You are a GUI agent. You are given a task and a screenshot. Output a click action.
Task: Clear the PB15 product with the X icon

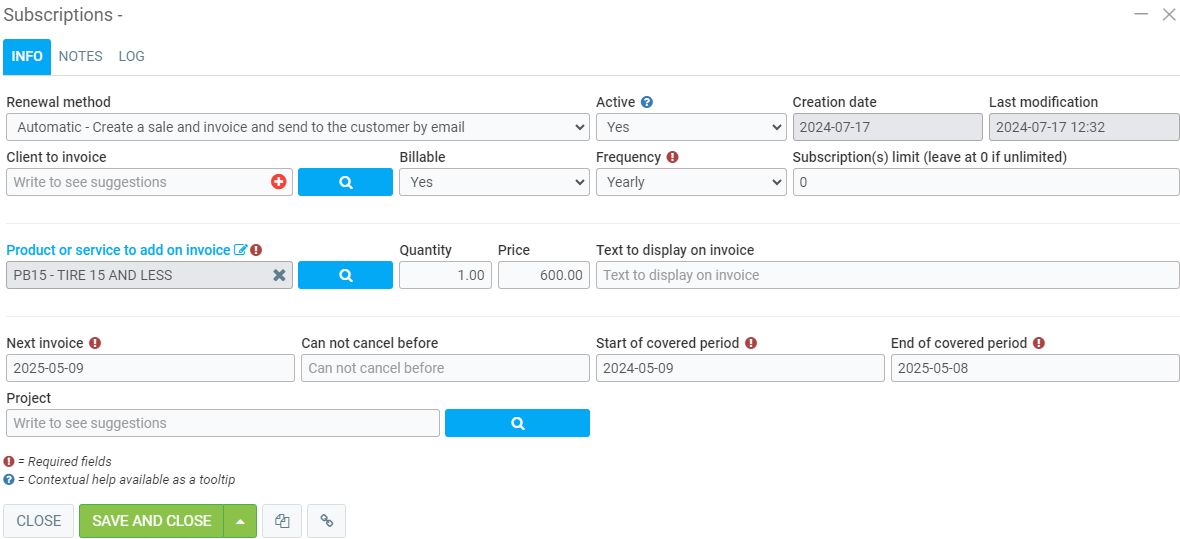click(x=280, y=275)
